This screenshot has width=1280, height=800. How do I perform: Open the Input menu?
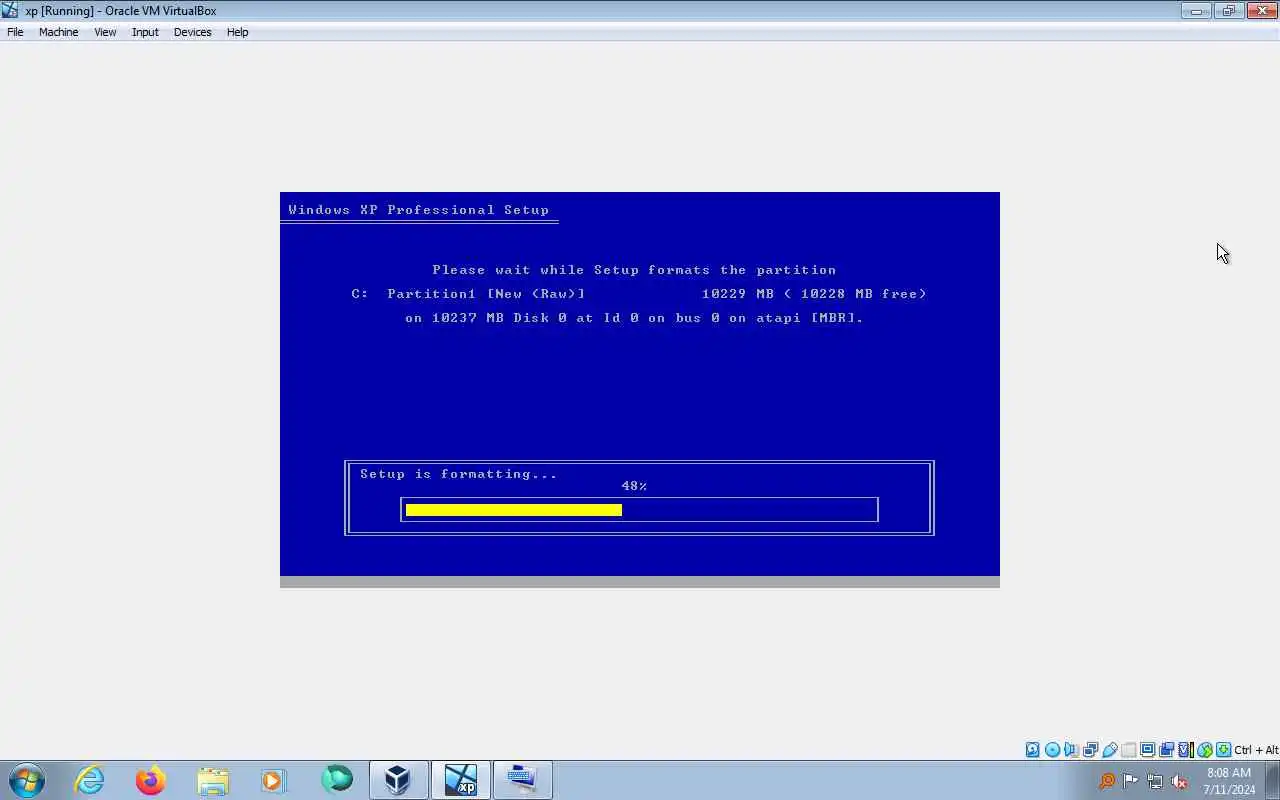[145, 32]
